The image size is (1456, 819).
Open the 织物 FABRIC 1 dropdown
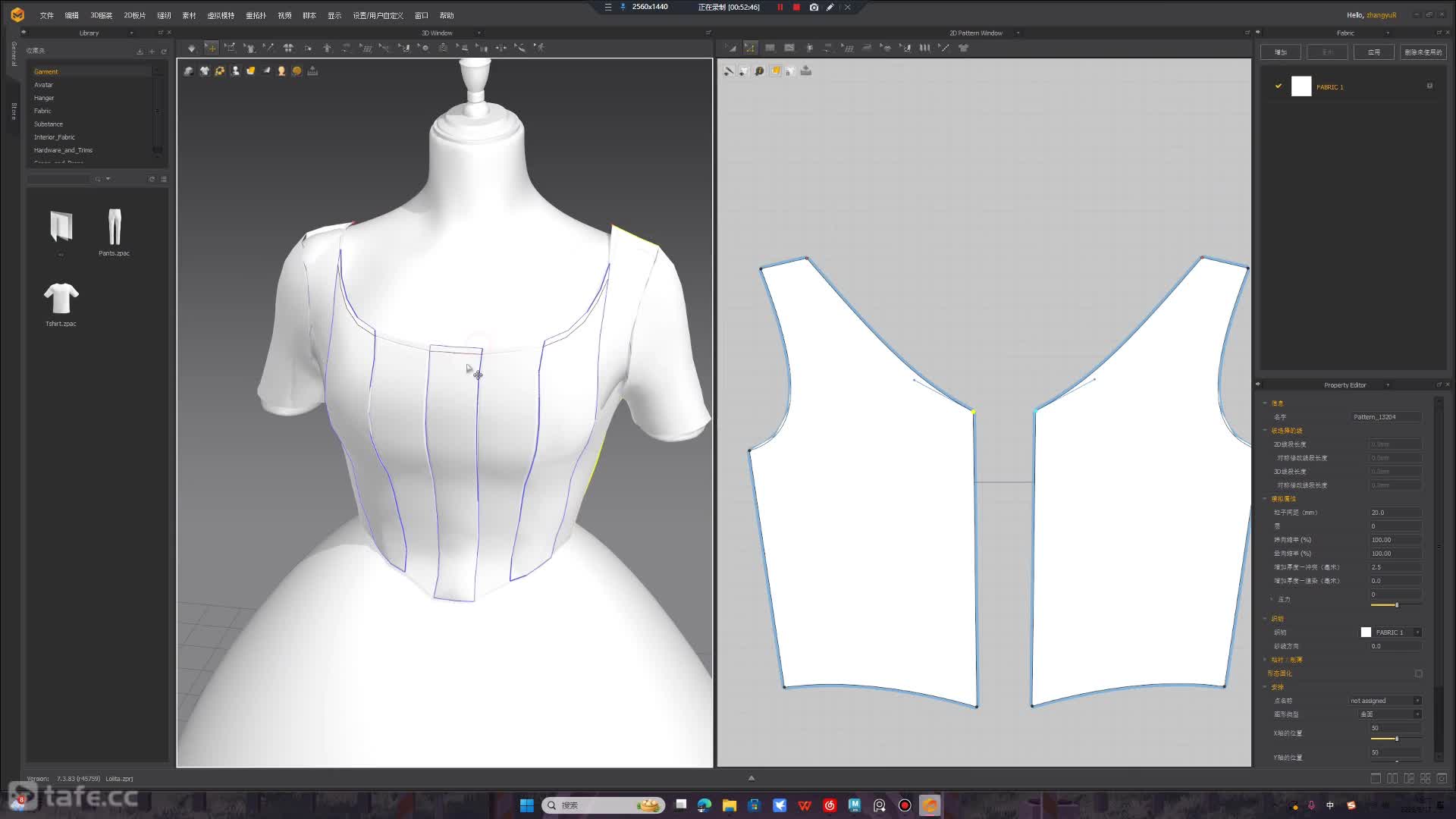(x=1417, y=632)
